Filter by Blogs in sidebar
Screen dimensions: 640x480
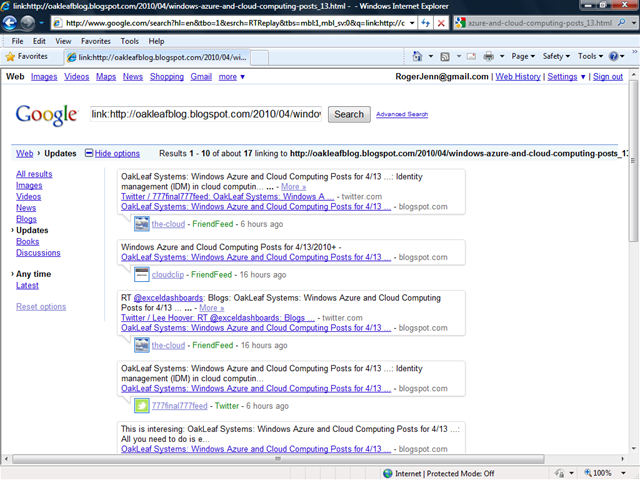(26, 219)
